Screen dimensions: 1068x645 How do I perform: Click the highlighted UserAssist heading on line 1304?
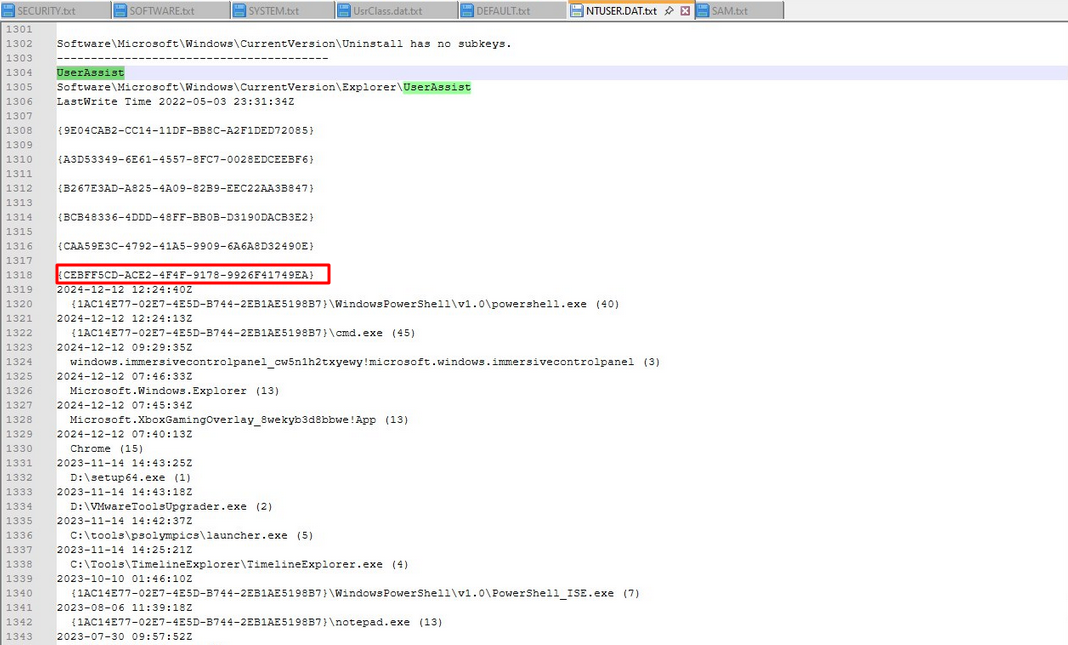(91, 73)
